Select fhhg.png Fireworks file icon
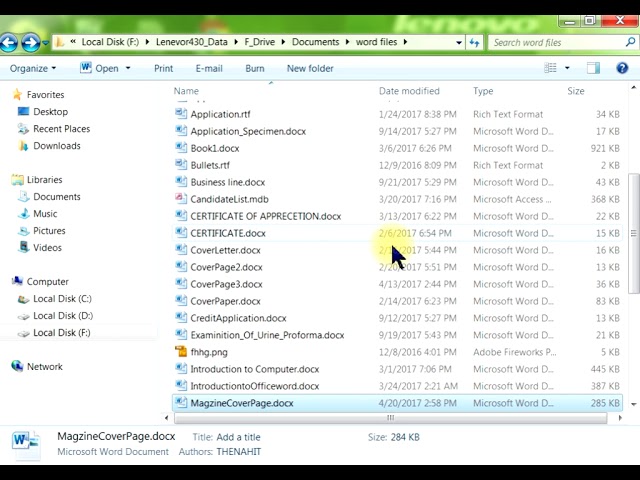640x480 pixels. click(181, 351)
